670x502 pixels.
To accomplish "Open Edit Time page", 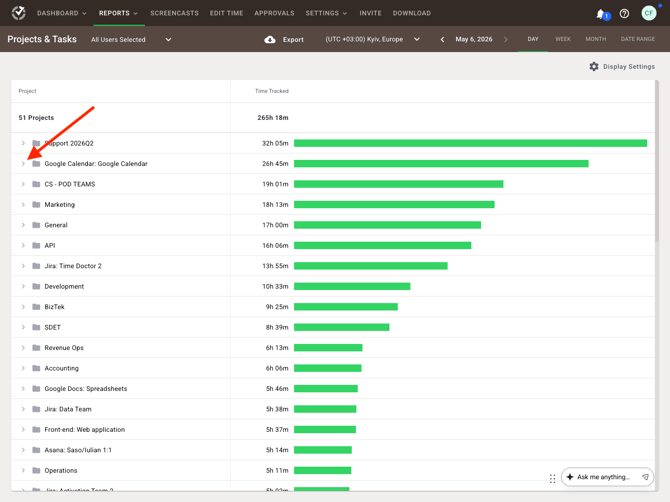I will click(x=226, y=13).
